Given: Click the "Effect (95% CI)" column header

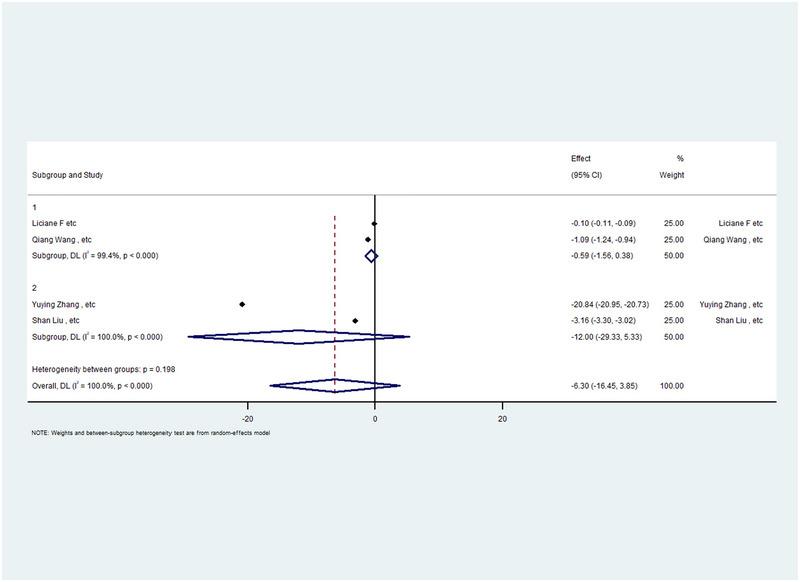Looking at the screenshot, I should 580,167.
